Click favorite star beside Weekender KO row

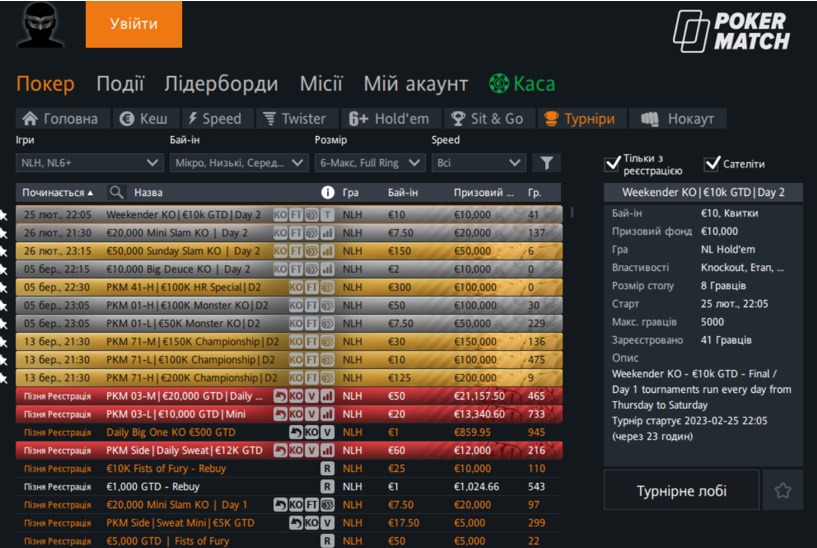click(4, 215)
